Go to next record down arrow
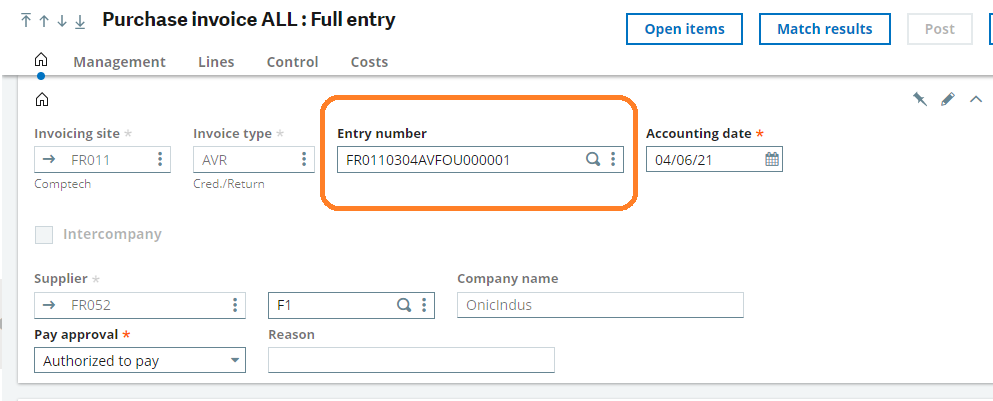The image size is (993, 401). point(62,20)
